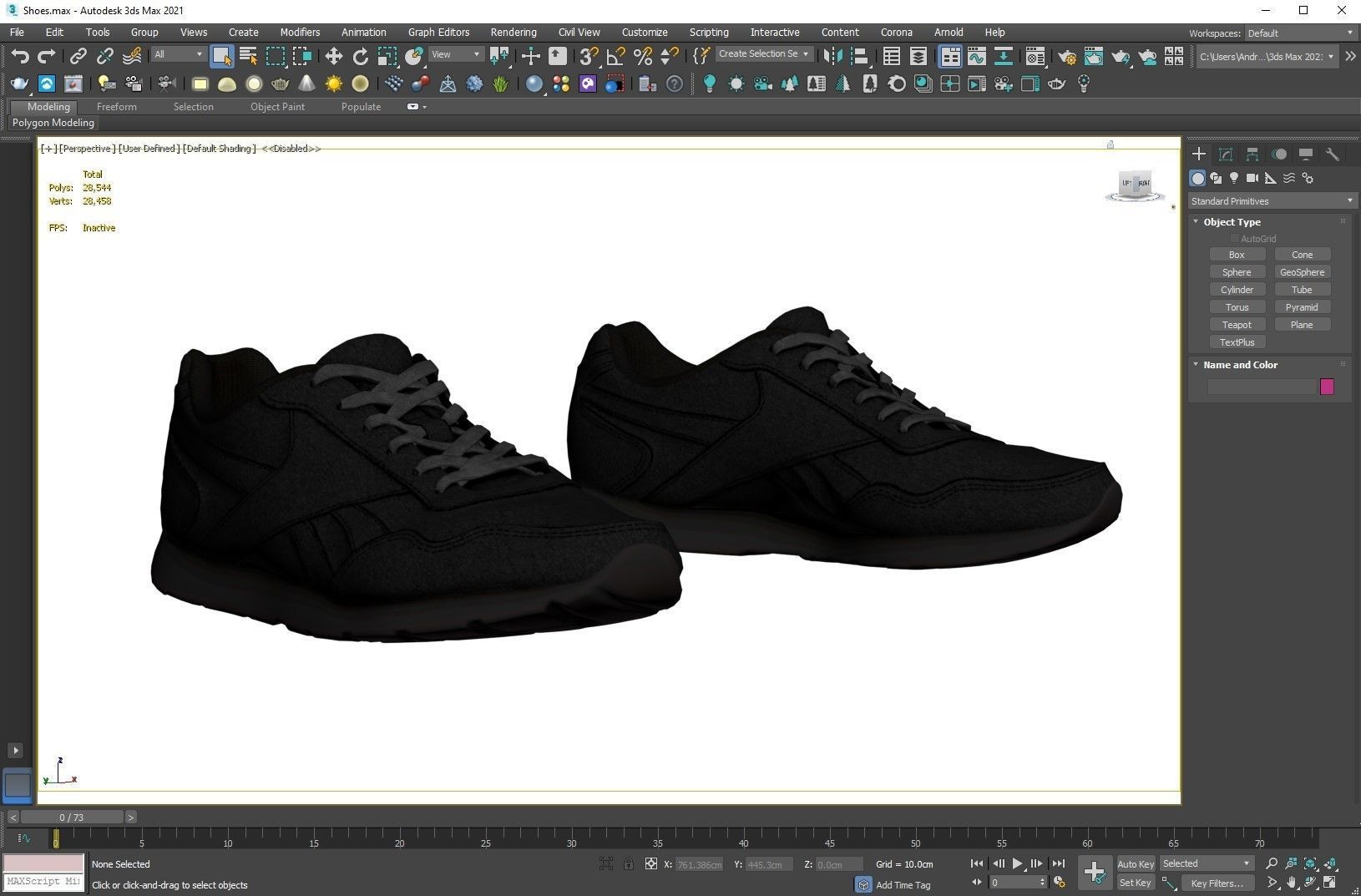Click the Rectangular Selection Region icon
The image size is (1361, 896).
pos(275,56)
